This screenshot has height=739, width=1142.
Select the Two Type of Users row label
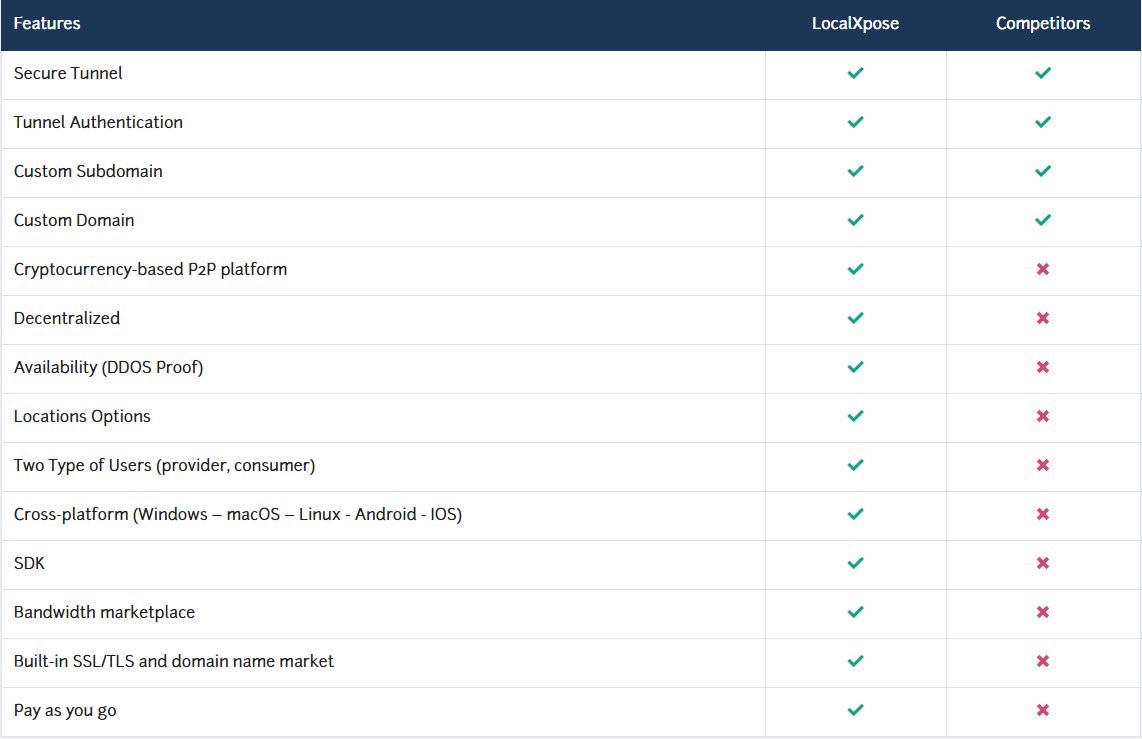164,465
